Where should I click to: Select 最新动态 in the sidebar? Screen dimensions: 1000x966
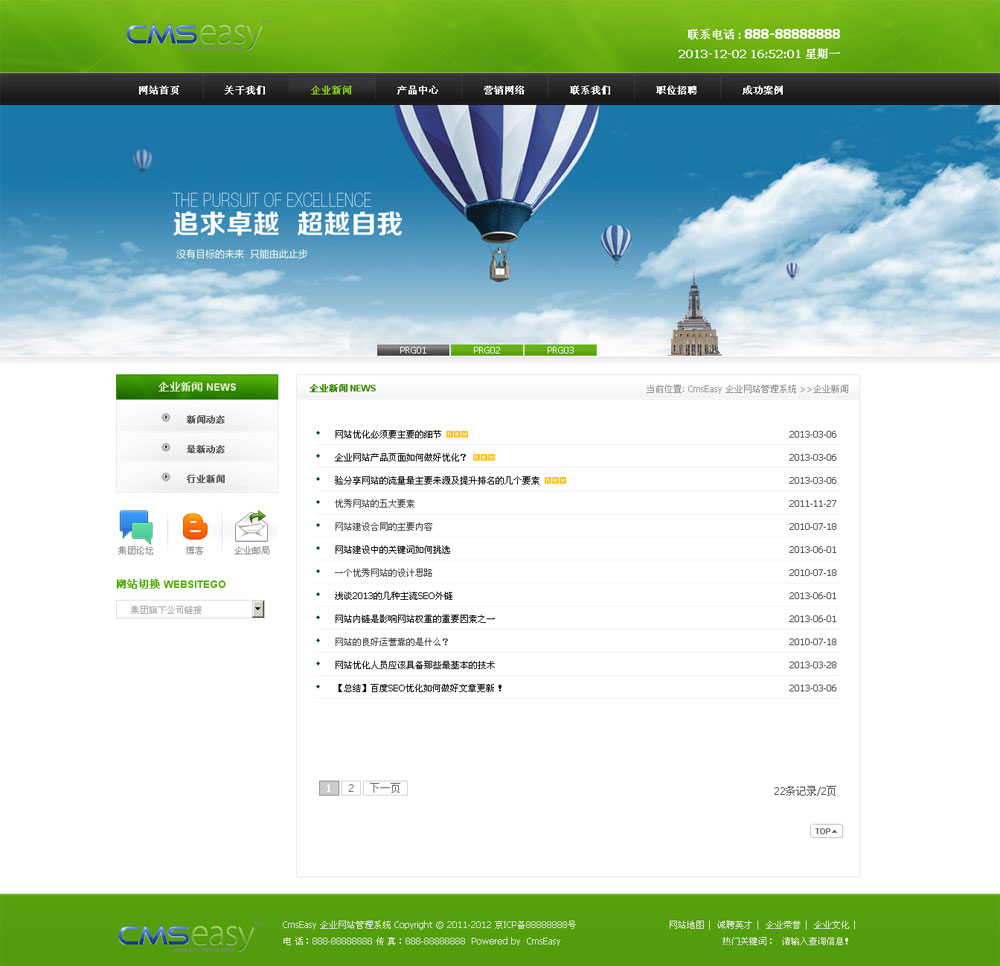205,449
